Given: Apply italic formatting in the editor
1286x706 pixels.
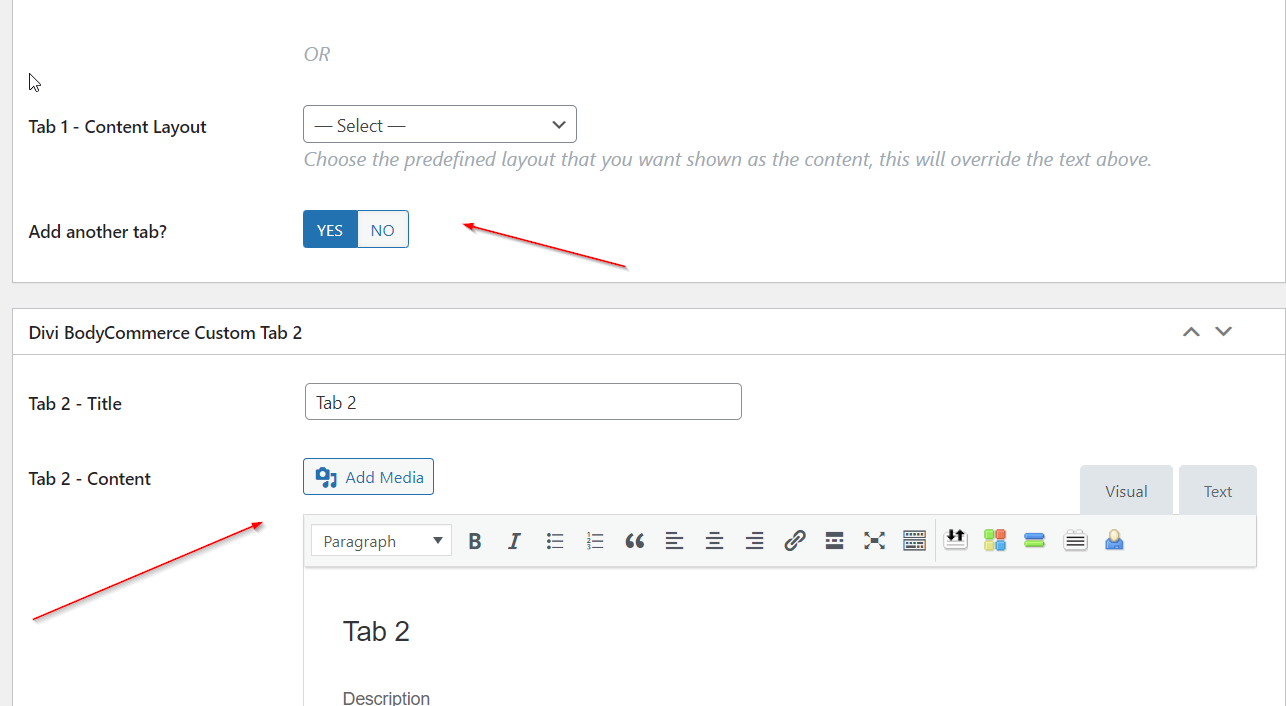Looking at the screenshot, I should click(514, 541).
